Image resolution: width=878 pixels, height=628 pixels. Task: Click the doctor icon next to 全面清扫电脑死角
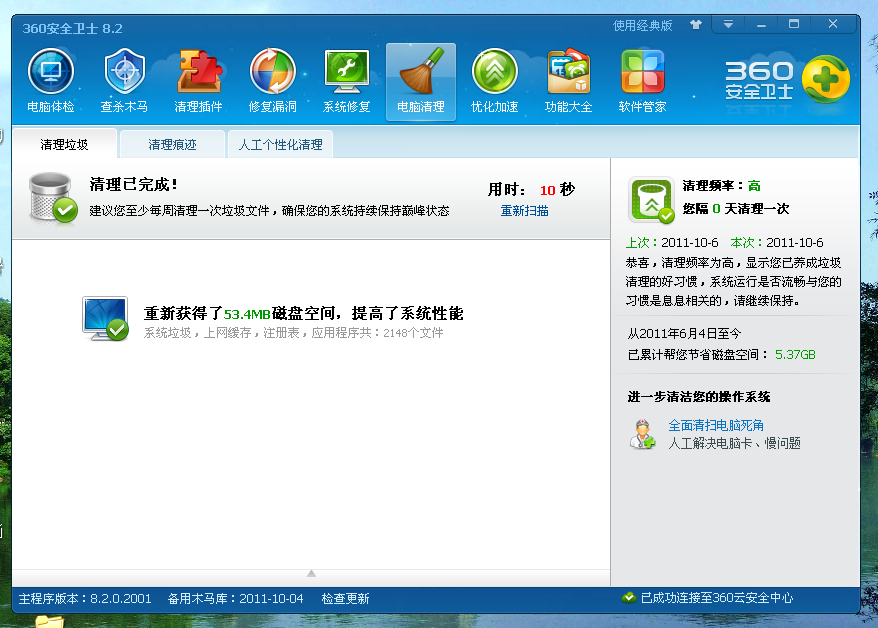(x=642, y=434)
